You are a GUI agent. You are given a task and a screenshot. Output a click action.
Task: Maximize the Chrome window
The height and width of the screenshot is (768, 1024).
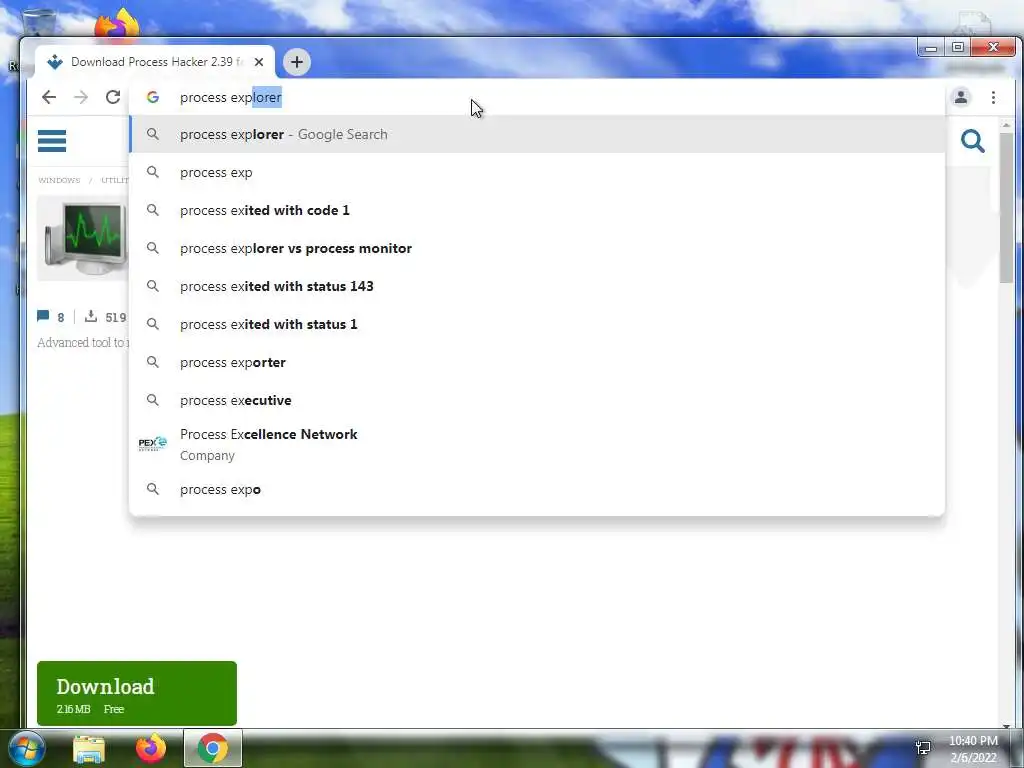pyautogui.click(x=957, y=48)
